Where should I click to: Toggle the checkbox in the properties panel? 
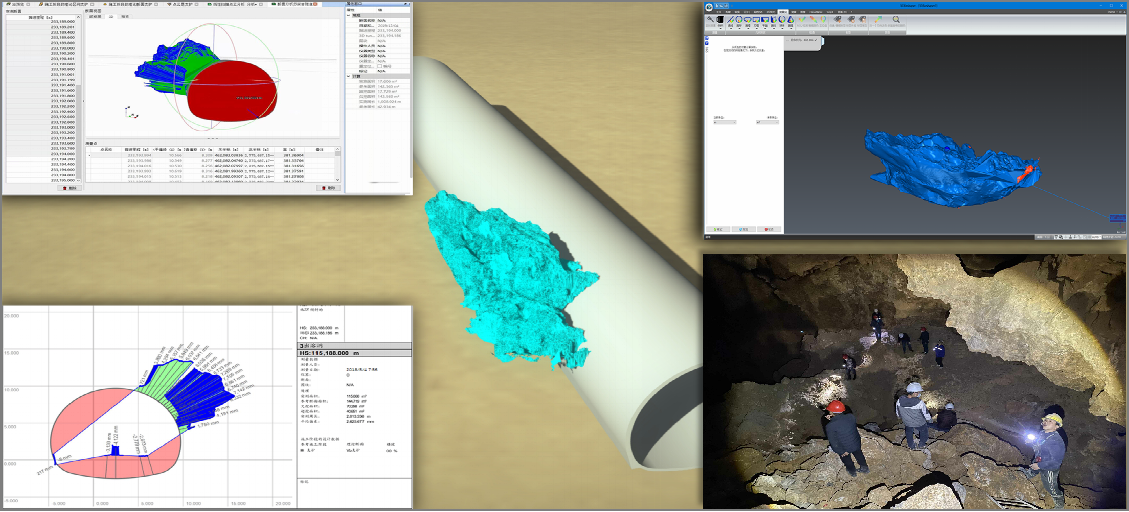tap(381, 65)
